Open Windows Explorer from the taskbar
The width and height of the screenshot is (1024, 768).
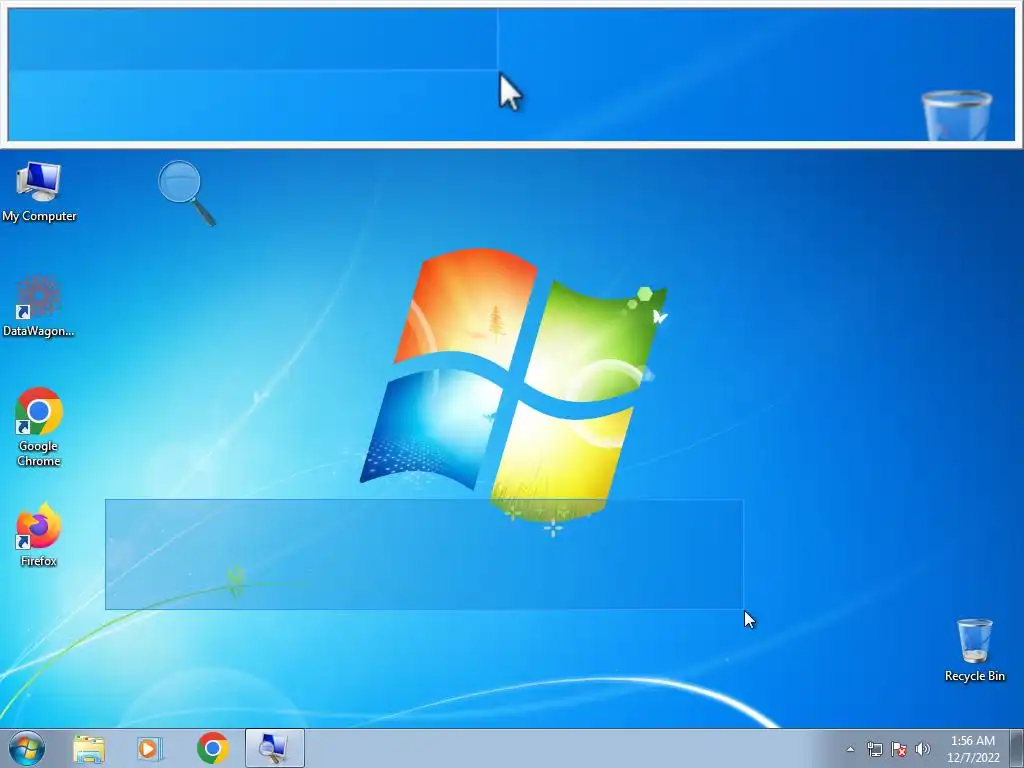89,748
